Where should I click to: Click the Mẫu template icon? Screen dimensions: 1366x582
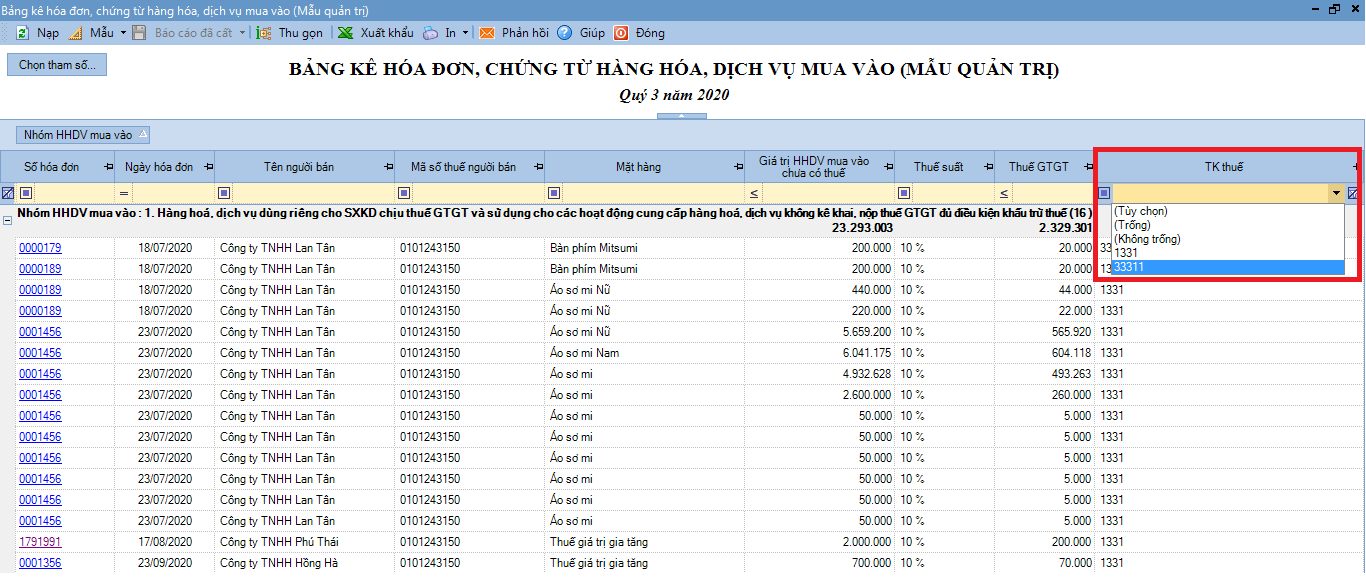click(75, 33)
